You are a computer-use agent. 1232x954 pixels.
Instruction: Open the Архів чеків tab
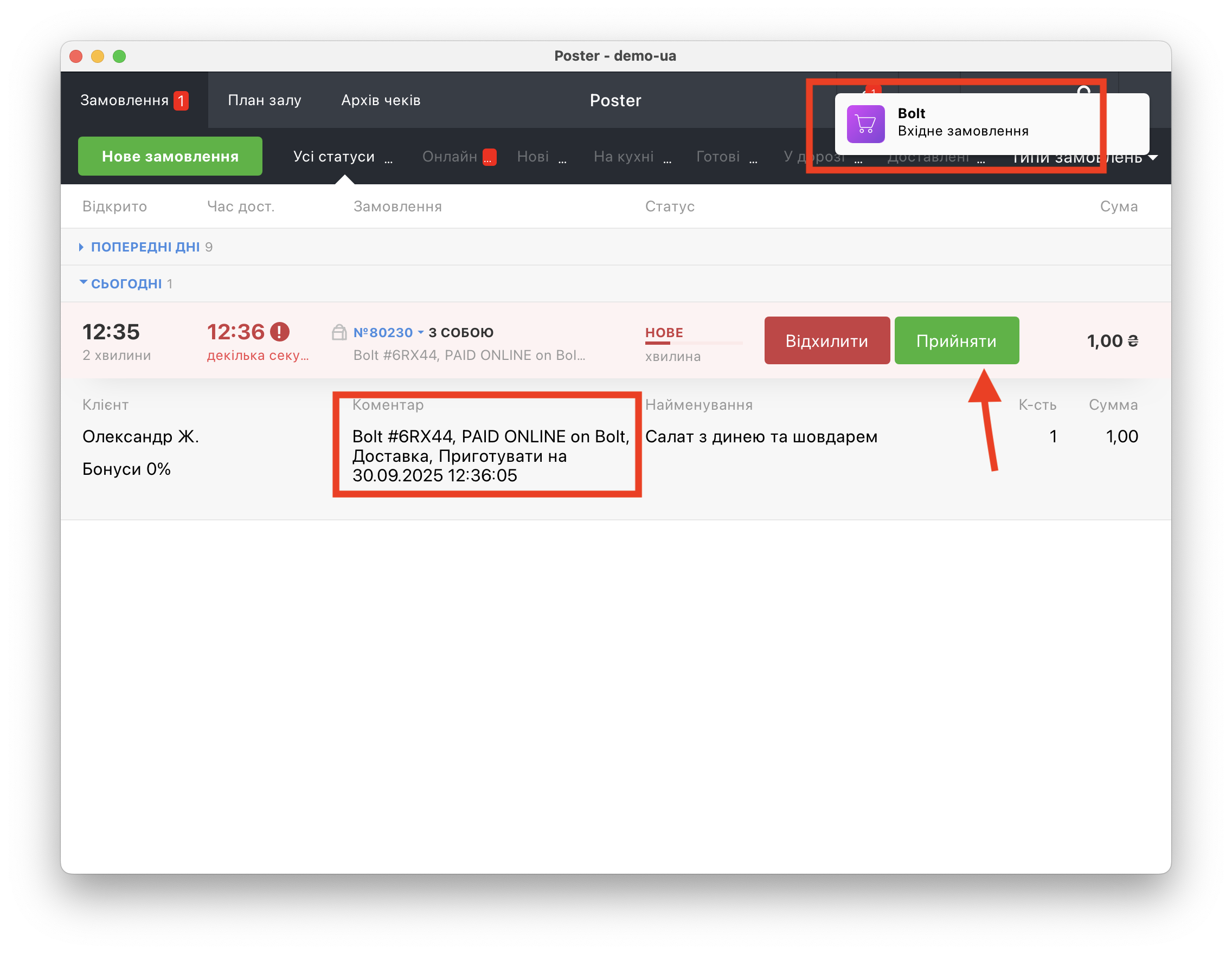(381, 100)
